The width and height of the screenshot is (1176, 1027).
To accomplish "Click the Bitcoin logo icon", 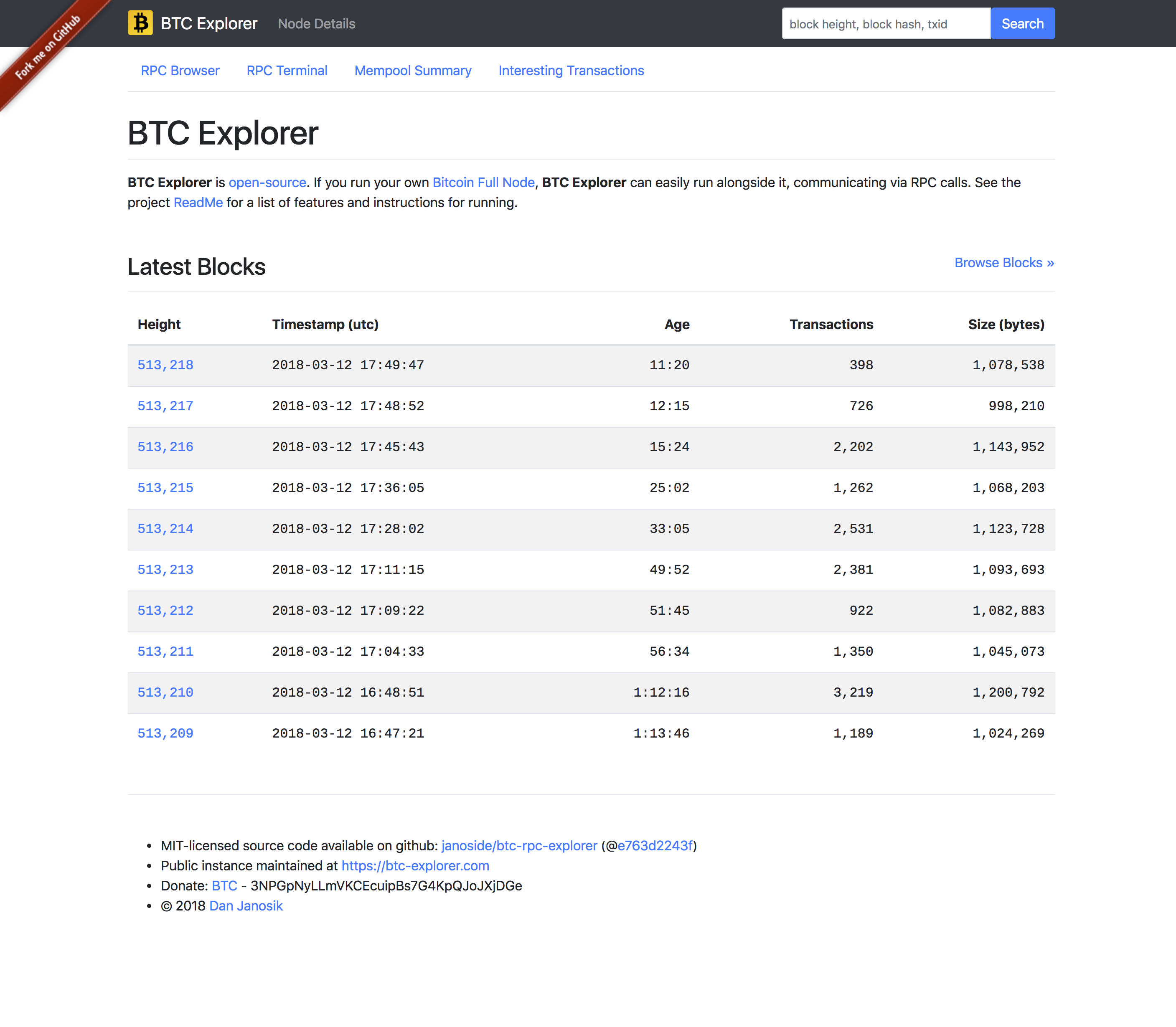I will point(140,23).
